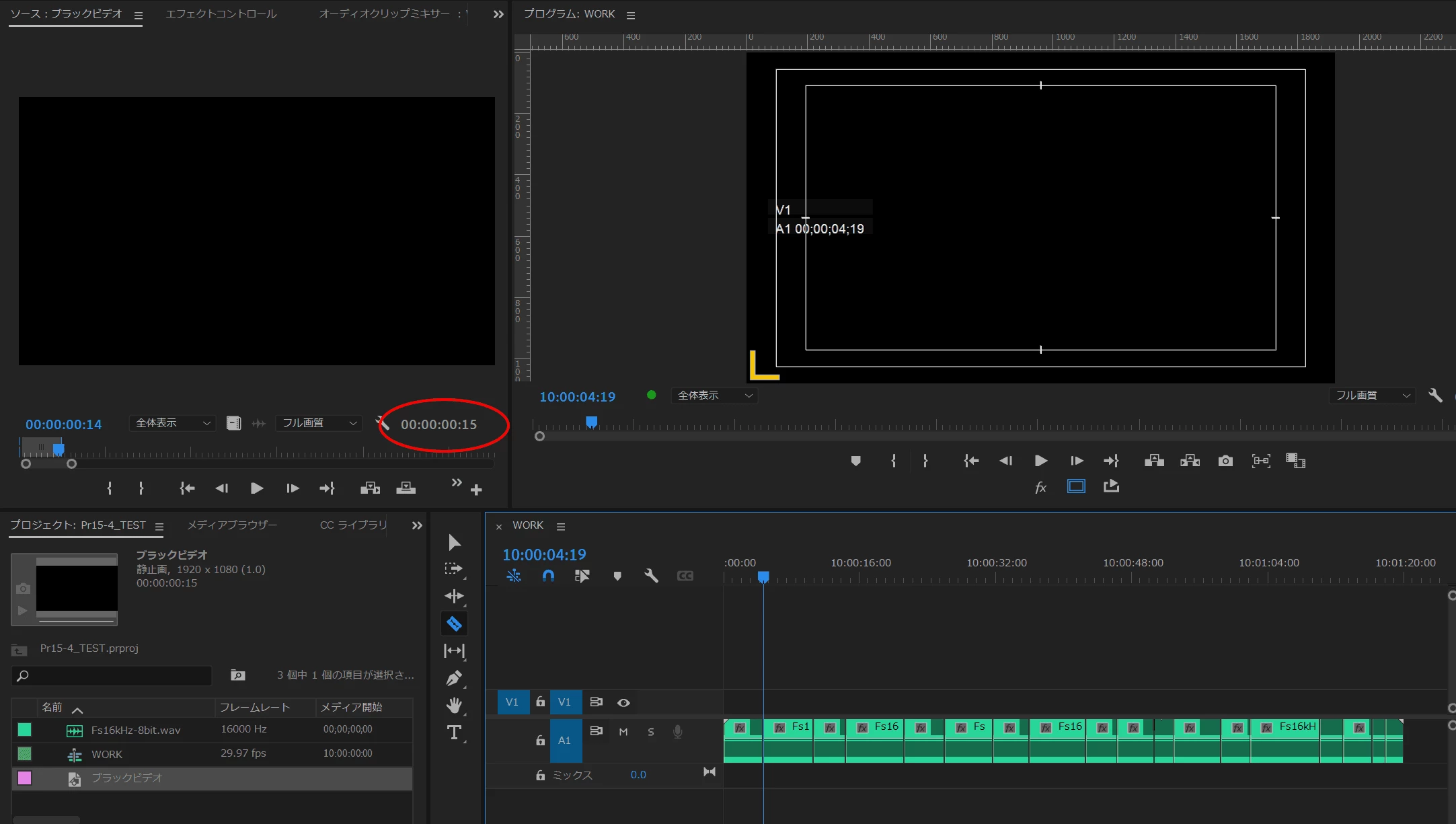Open the Media Browser tab

coord(231,525)
